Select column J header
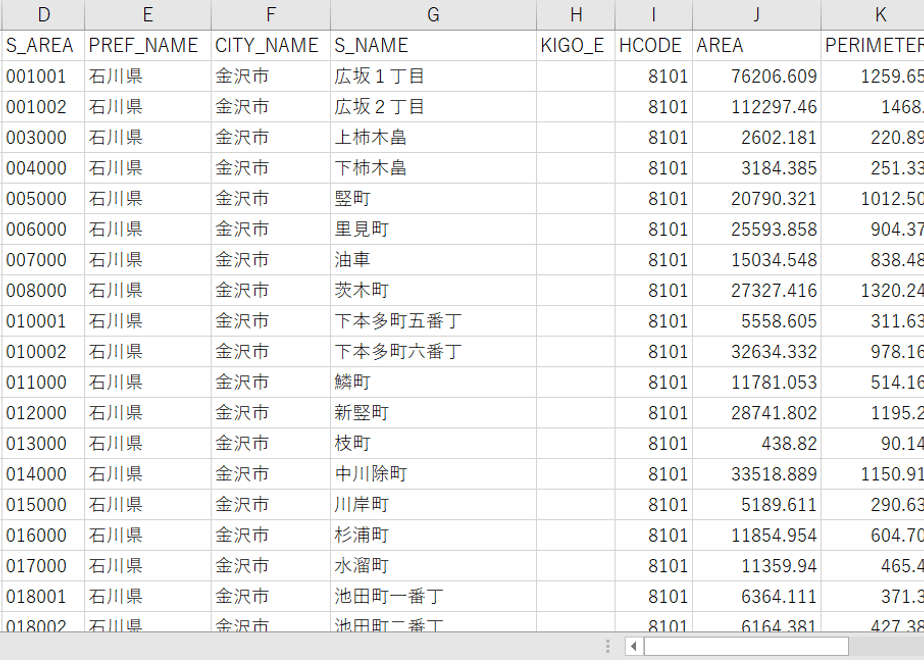The width and height of the screenshot is (924, 660). [757, 15]
